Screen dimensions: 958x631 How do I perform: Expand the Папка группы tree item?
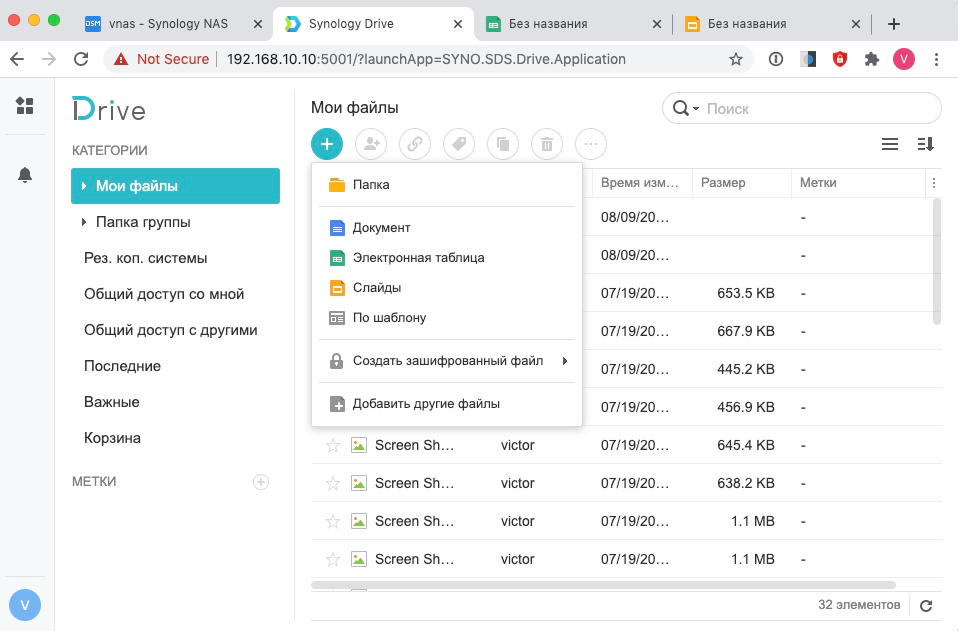[84, 222]
